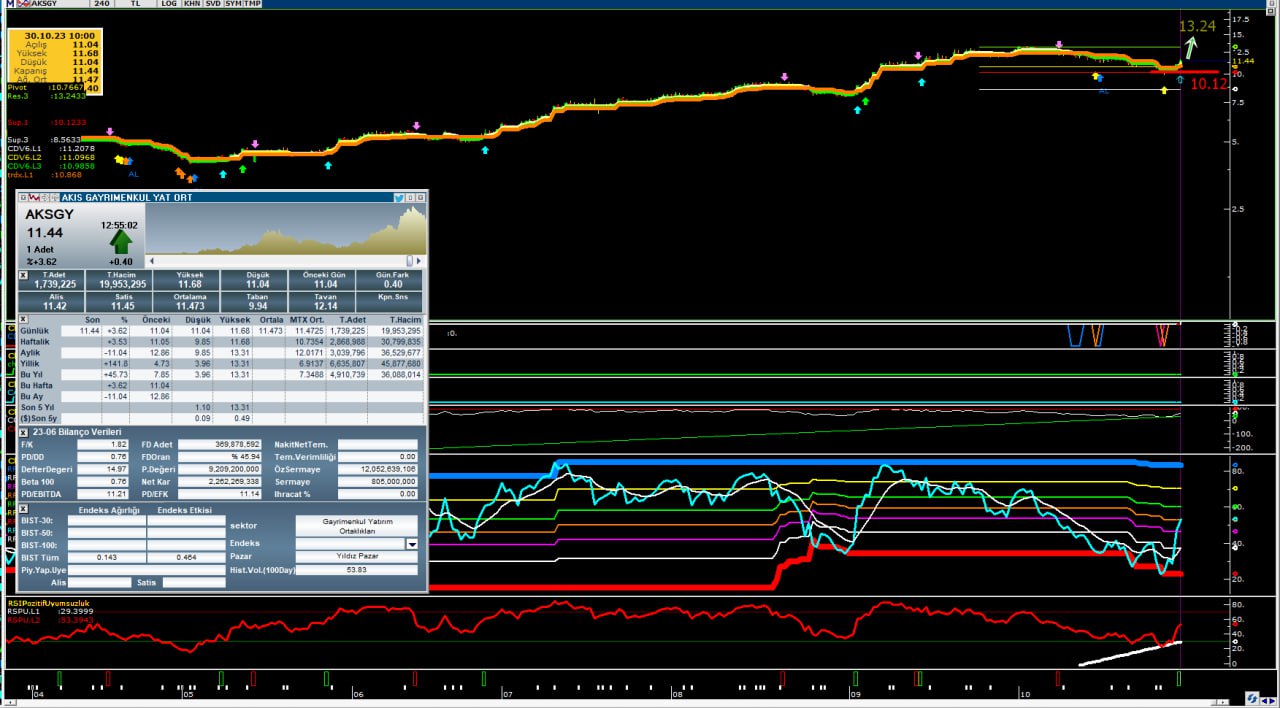Image resolution: width=1280 pixels, height=708 pixels.
Task: Close the 23-06 Bilanço Verileri section
Action: click(24, 431)
